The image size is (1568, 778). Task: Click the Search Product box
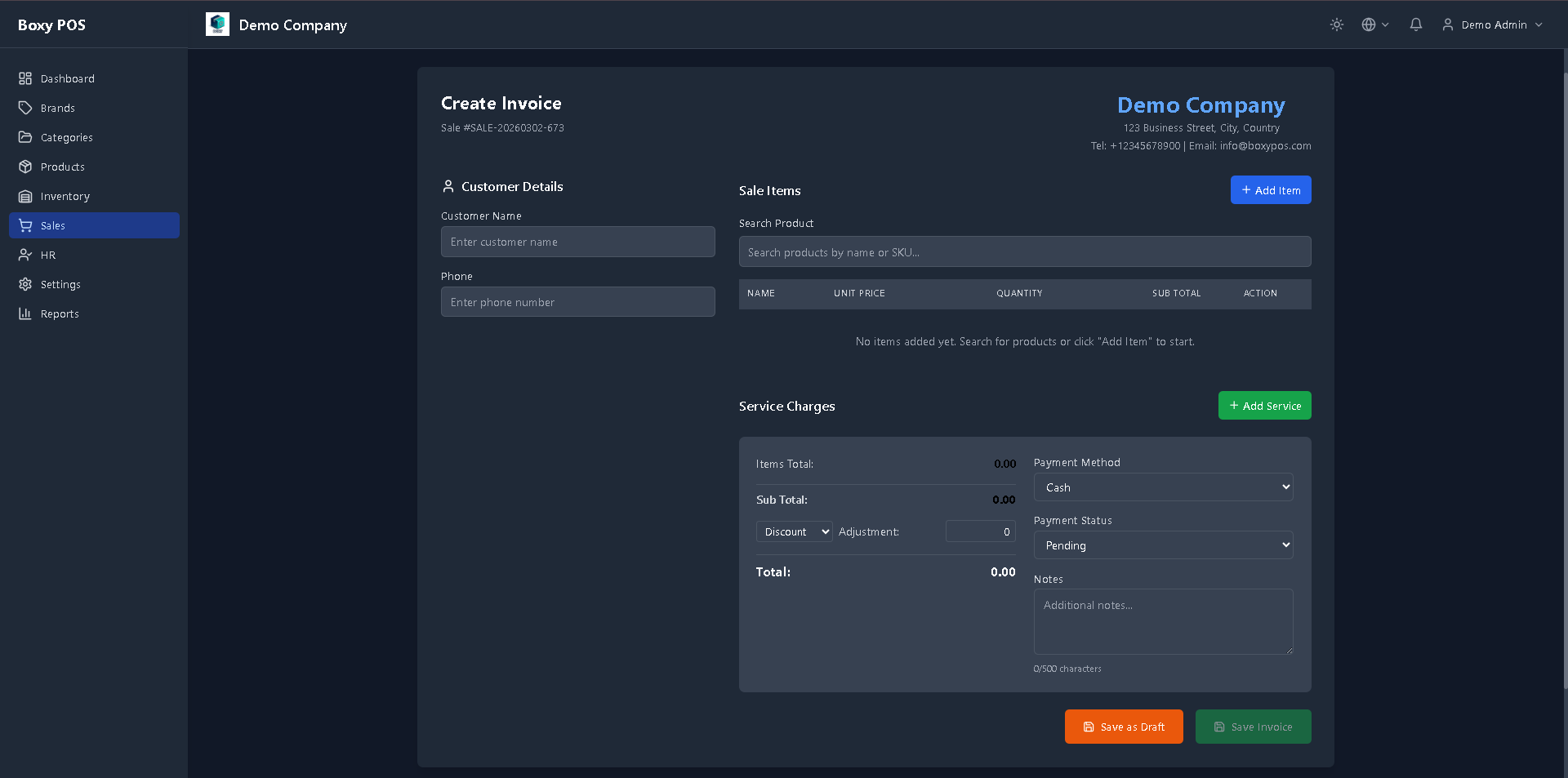coord(1025,252)
